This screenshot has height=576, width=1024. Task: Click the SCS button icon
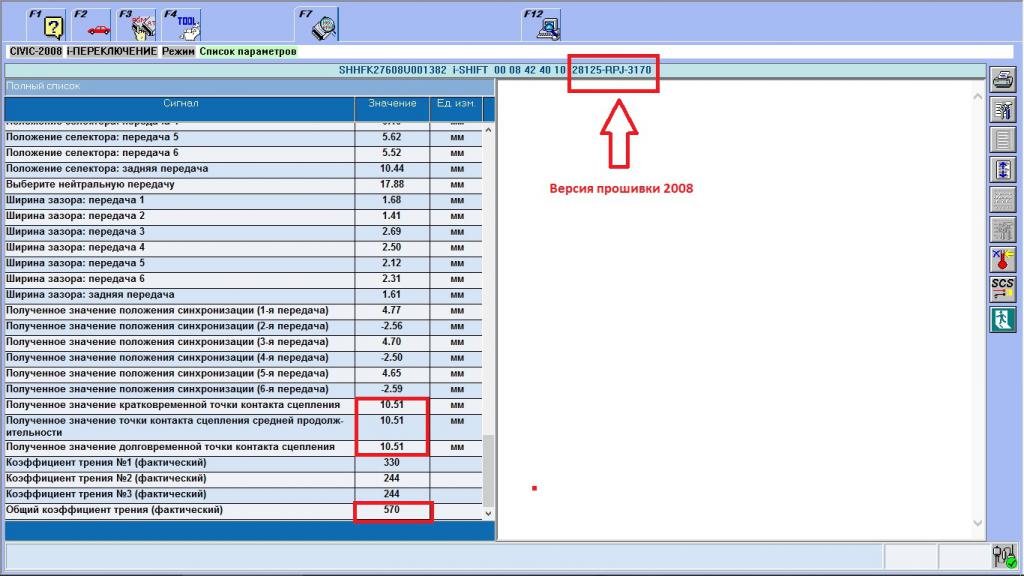tap(1002, 289)
